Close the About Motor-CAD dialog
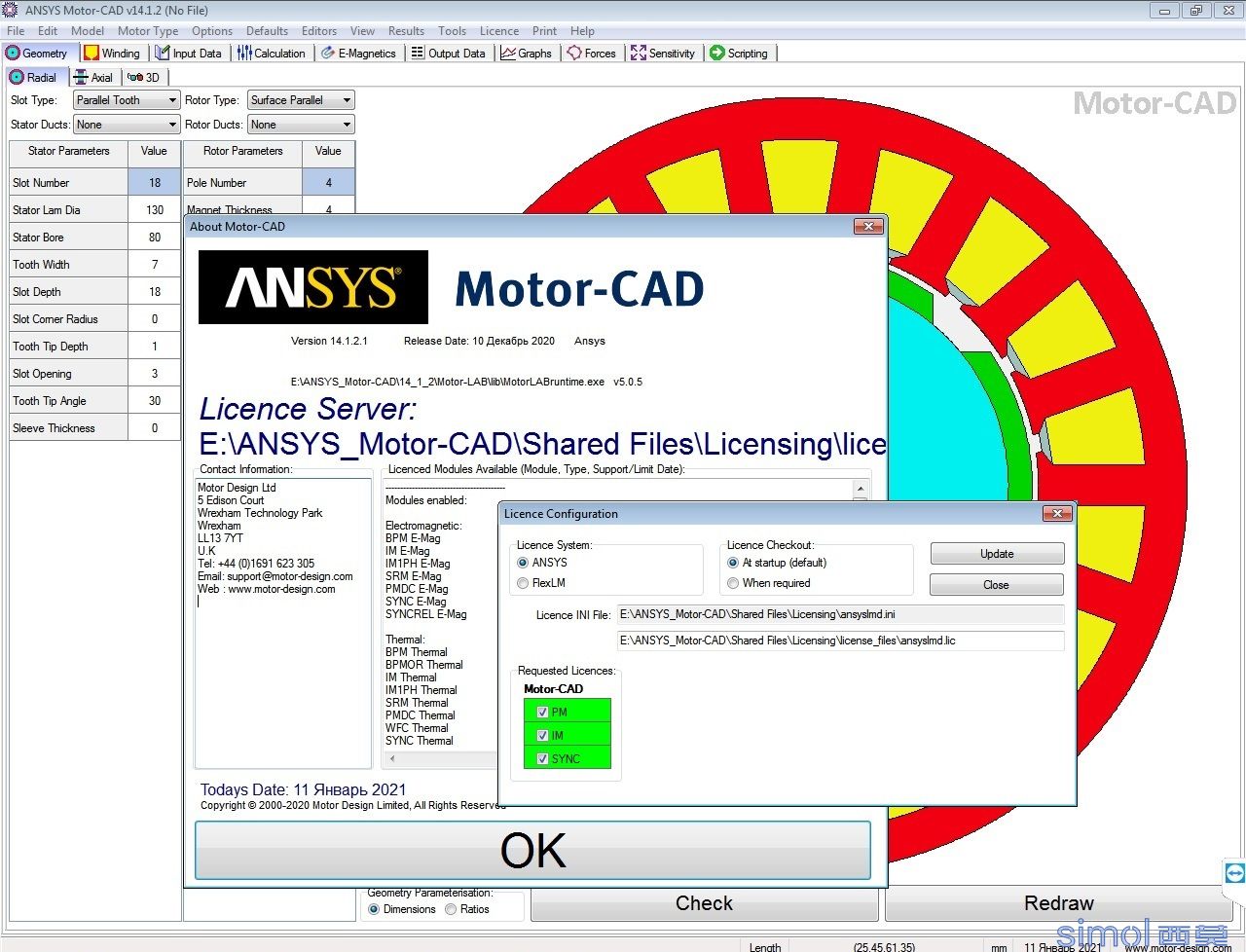The height and width of the screenshot is (952, 1246). tap(867, 226)
